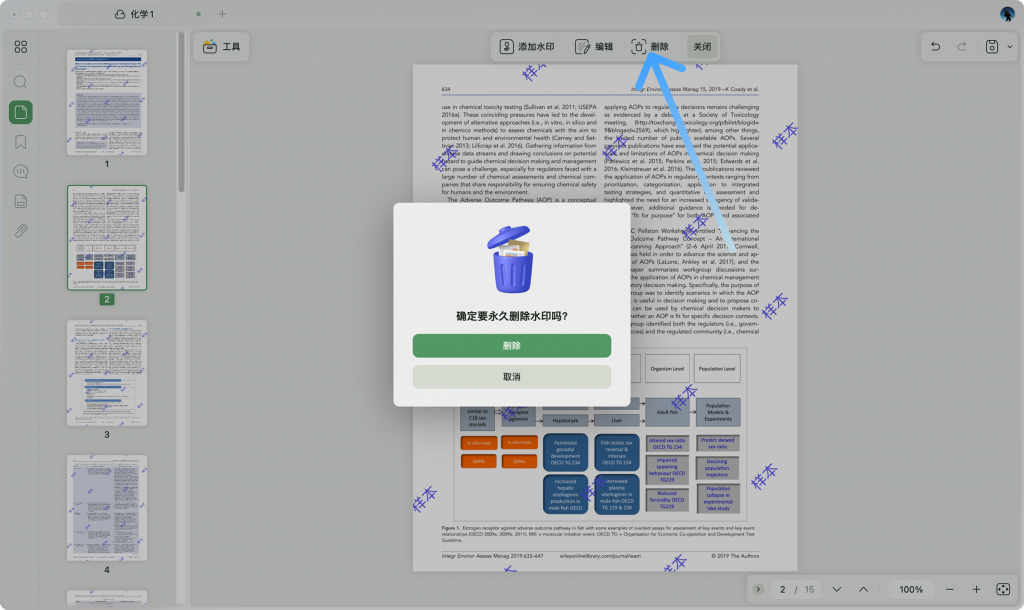Viewport: 1024px width, 610px height.
Task: Click the current page number field
Action: 782,589
